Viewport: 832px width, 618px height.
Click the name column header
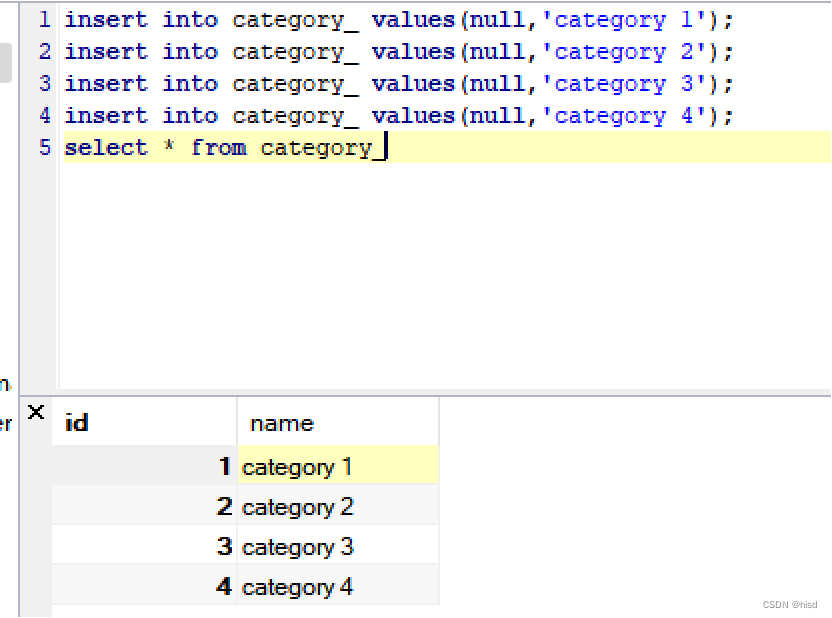point(281,422)
